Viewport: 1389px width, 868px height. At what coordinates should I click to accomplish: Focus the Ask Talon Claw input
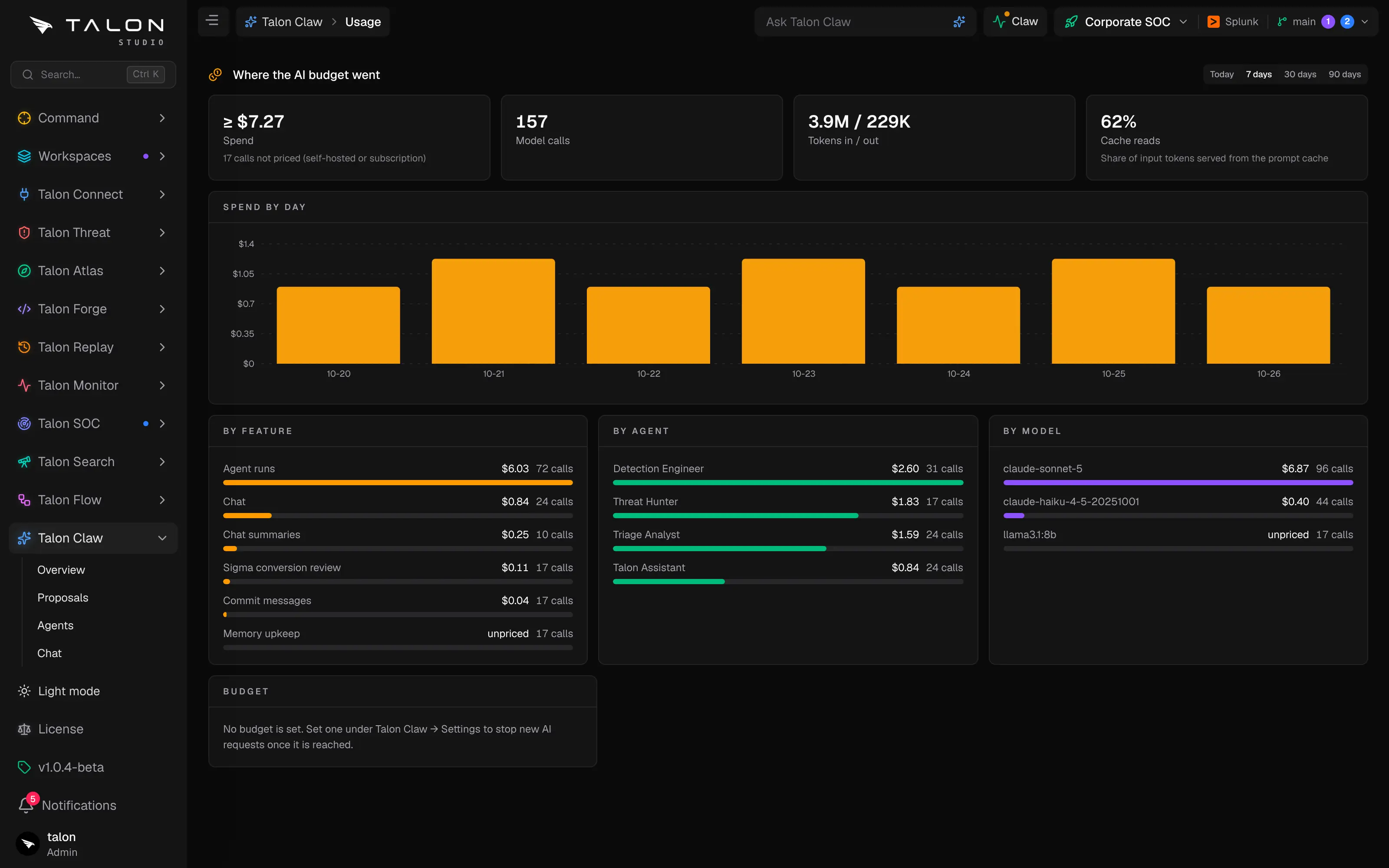tap(855, 22)
